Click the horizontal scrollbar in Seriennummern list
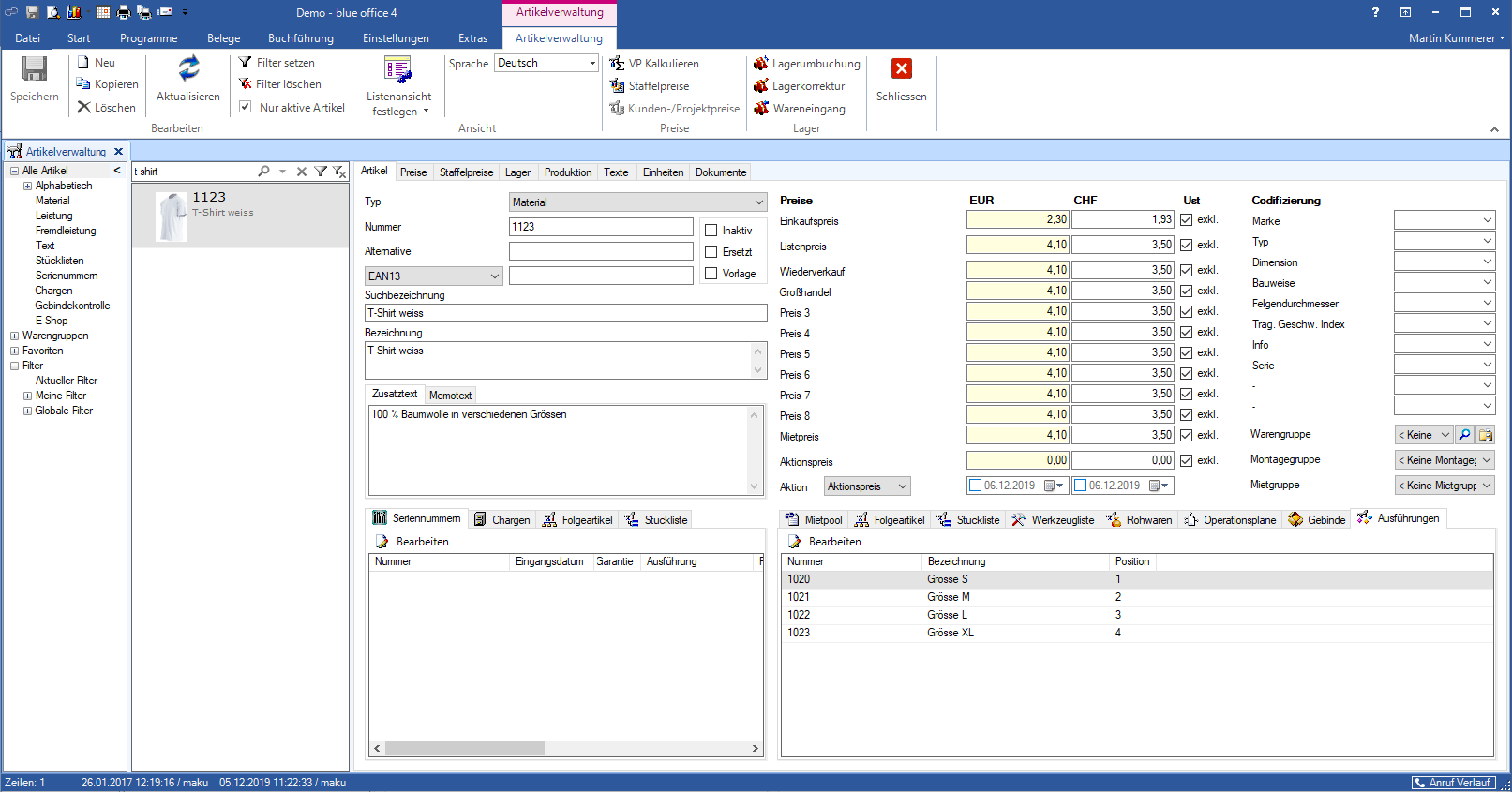 pyautogui.click(x=464, y=749)
